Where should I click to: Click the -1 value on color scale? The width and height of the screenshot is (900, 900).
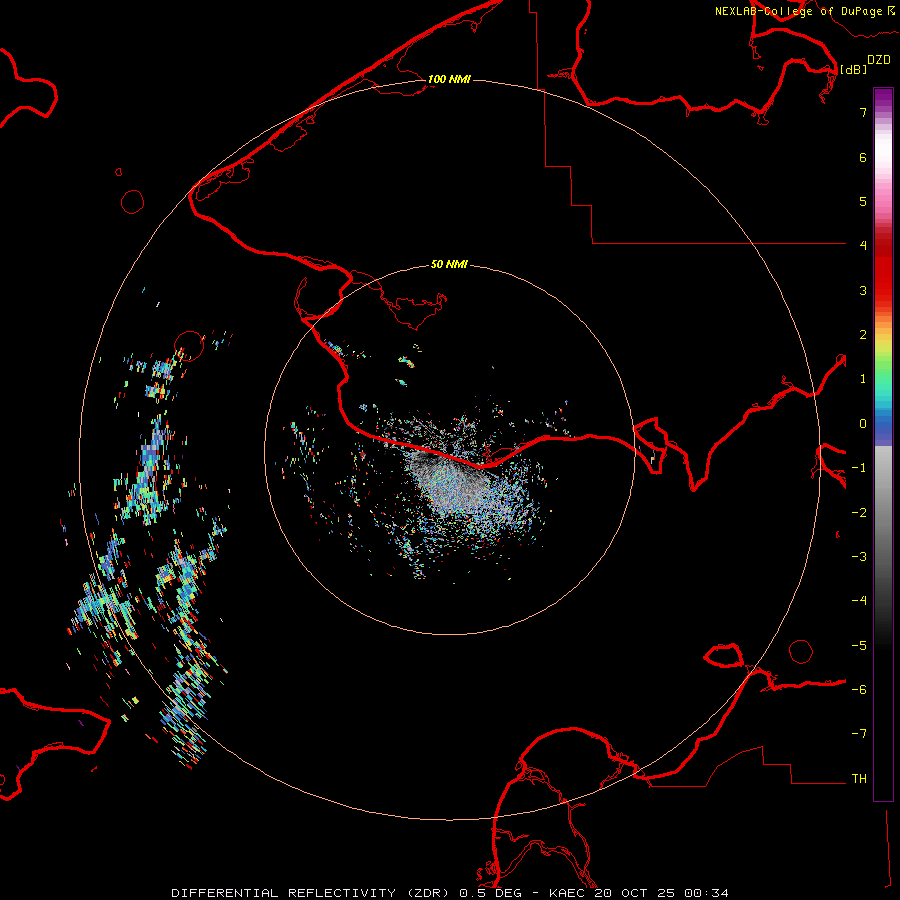pos(859,468)
